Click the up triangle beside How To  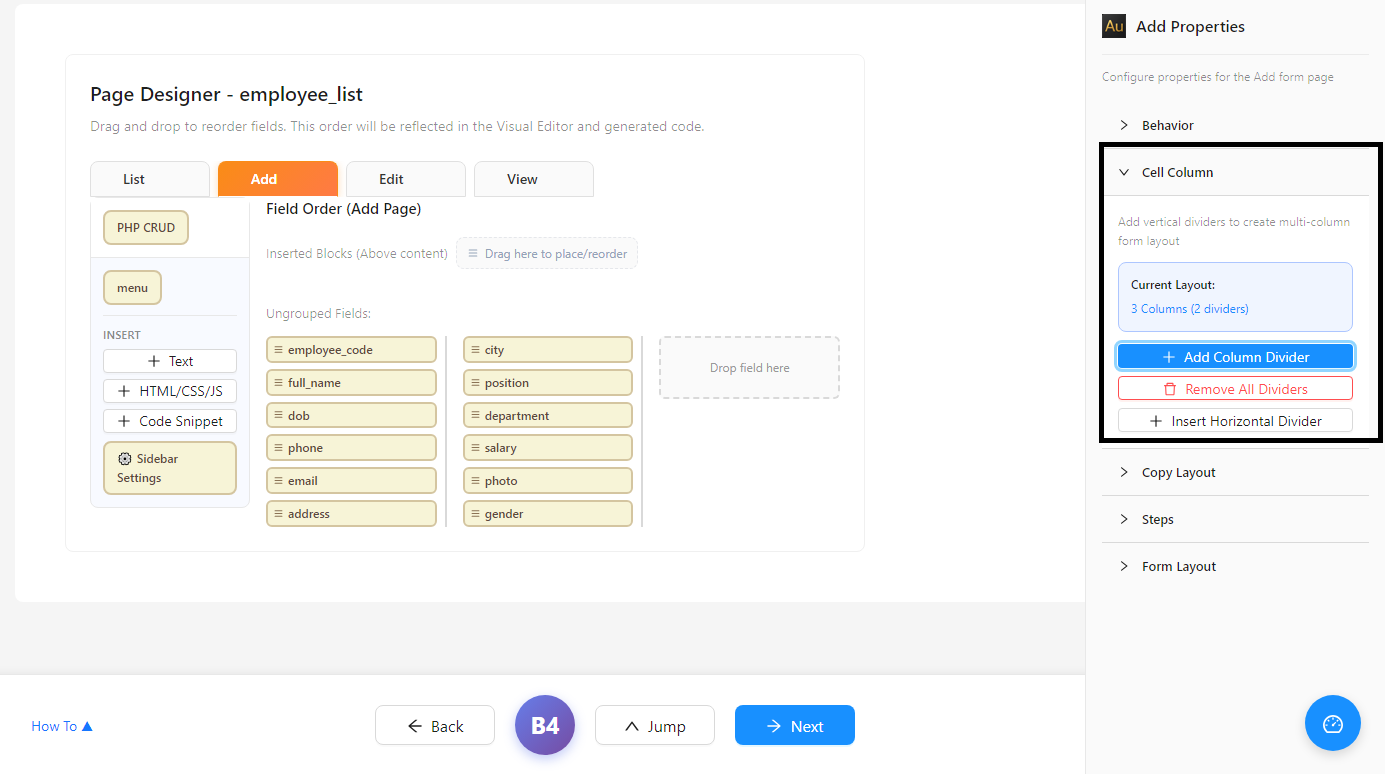[x=87, y=726]
